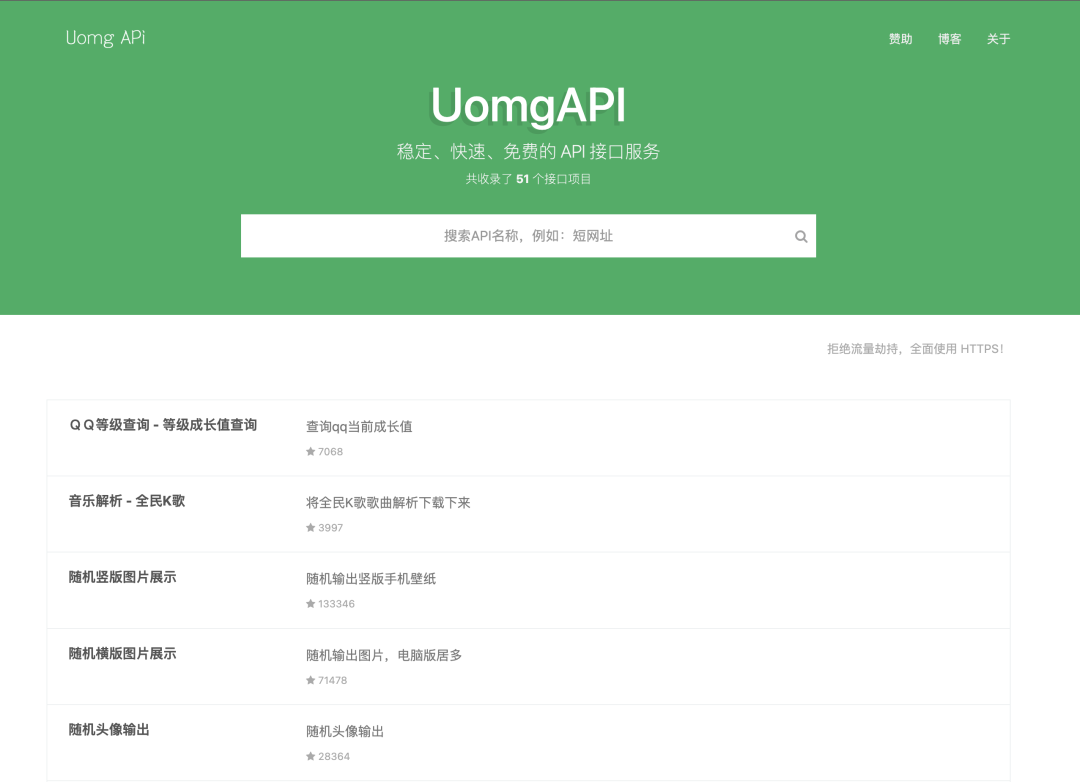Click description 将全民K歌歌曲解析下载下来
The height and width of the screenshot is (782, 1080).
click(x=388, y=503)
